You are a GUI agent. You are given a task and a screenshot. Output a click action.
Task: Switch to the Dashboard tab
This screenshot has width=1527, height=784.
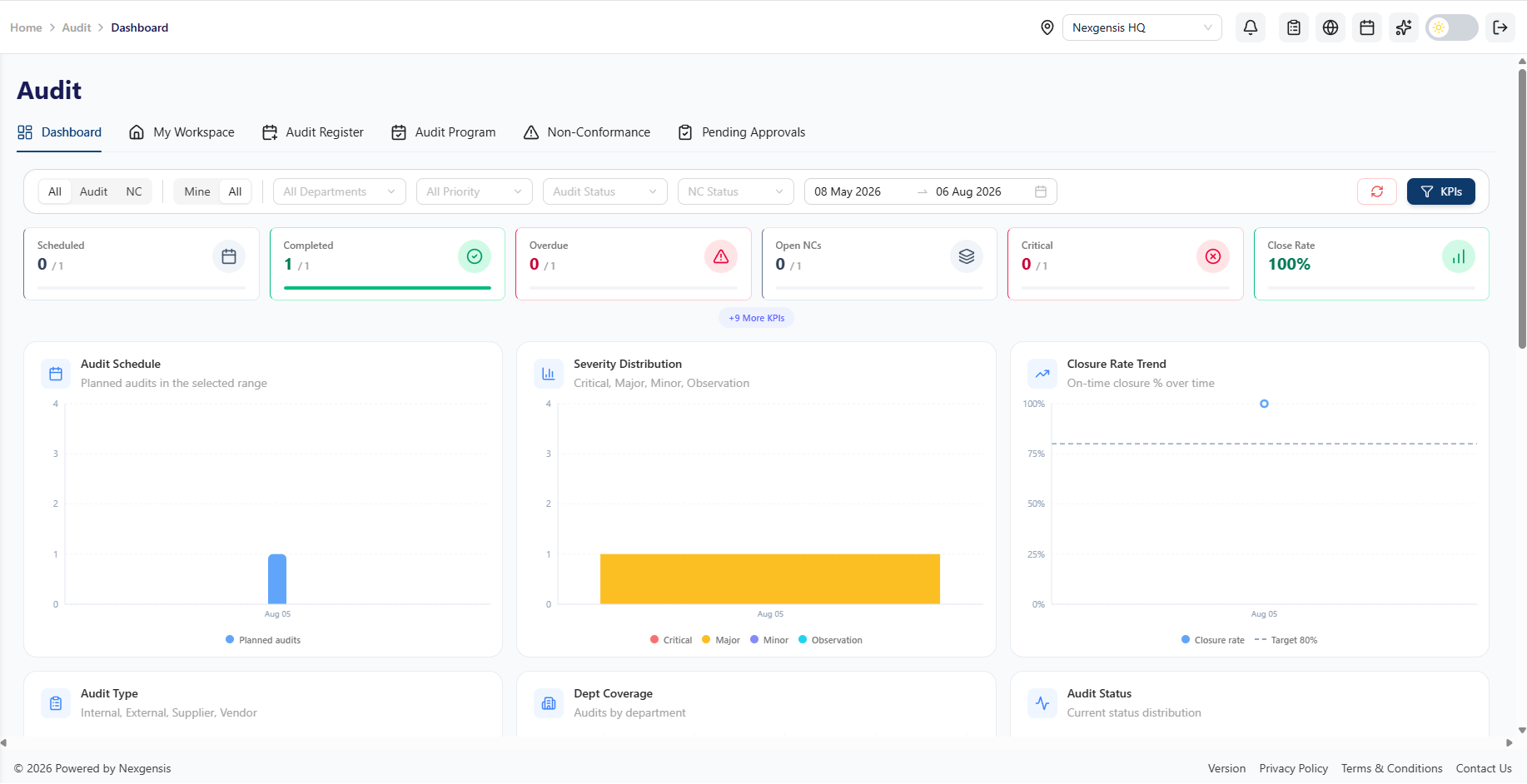[59, 132]
